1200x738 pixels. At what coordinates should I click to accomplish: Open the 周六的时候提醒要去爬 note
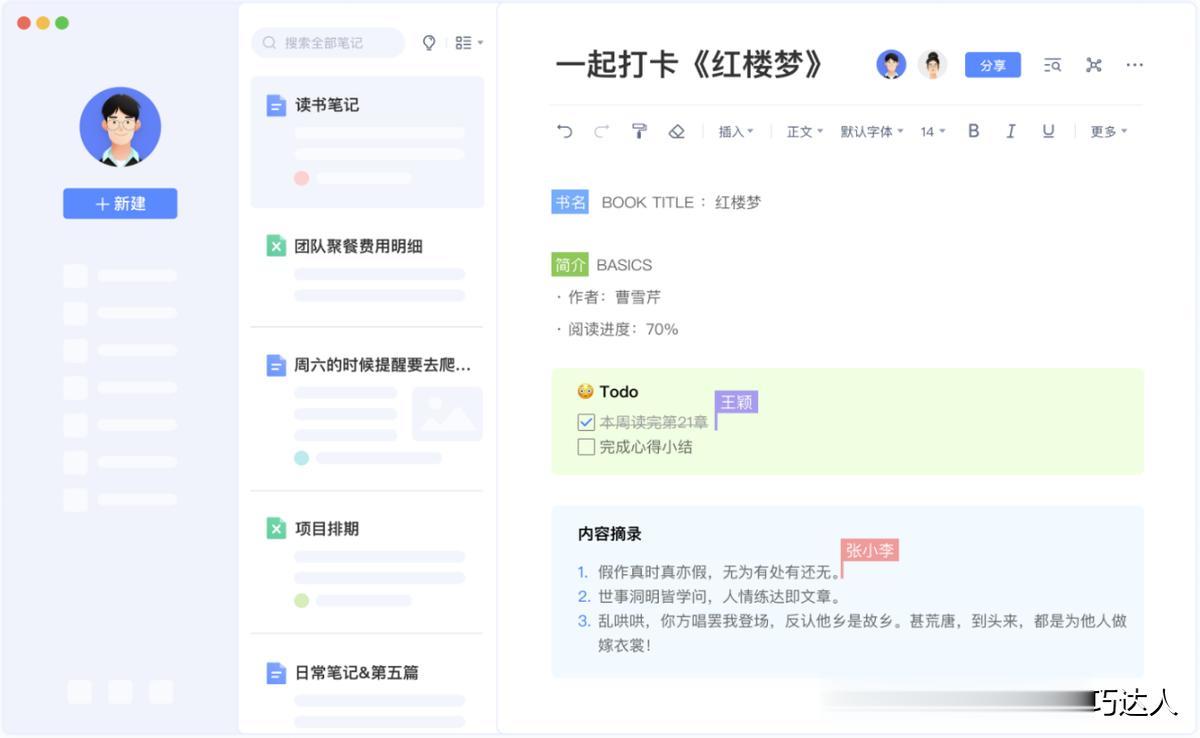pyautogui.click(x=367, y=410)
